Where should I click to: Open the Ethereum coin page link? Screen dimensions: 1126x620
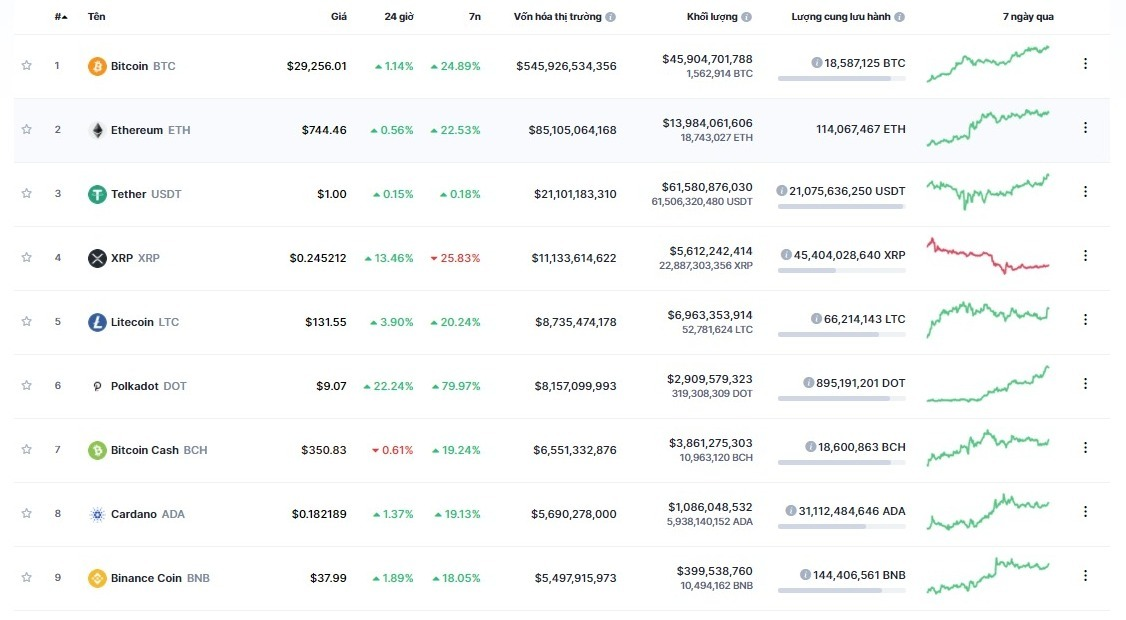[136, 130]
